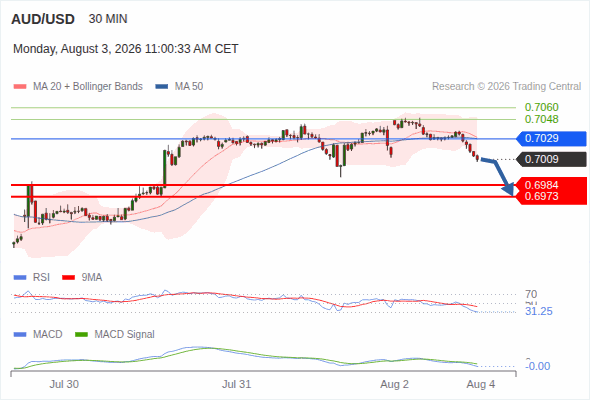The width and height of the screenshot is (590, 400).
Task: Click the 0.7048 resistance level label
Action: pos(541,119)
